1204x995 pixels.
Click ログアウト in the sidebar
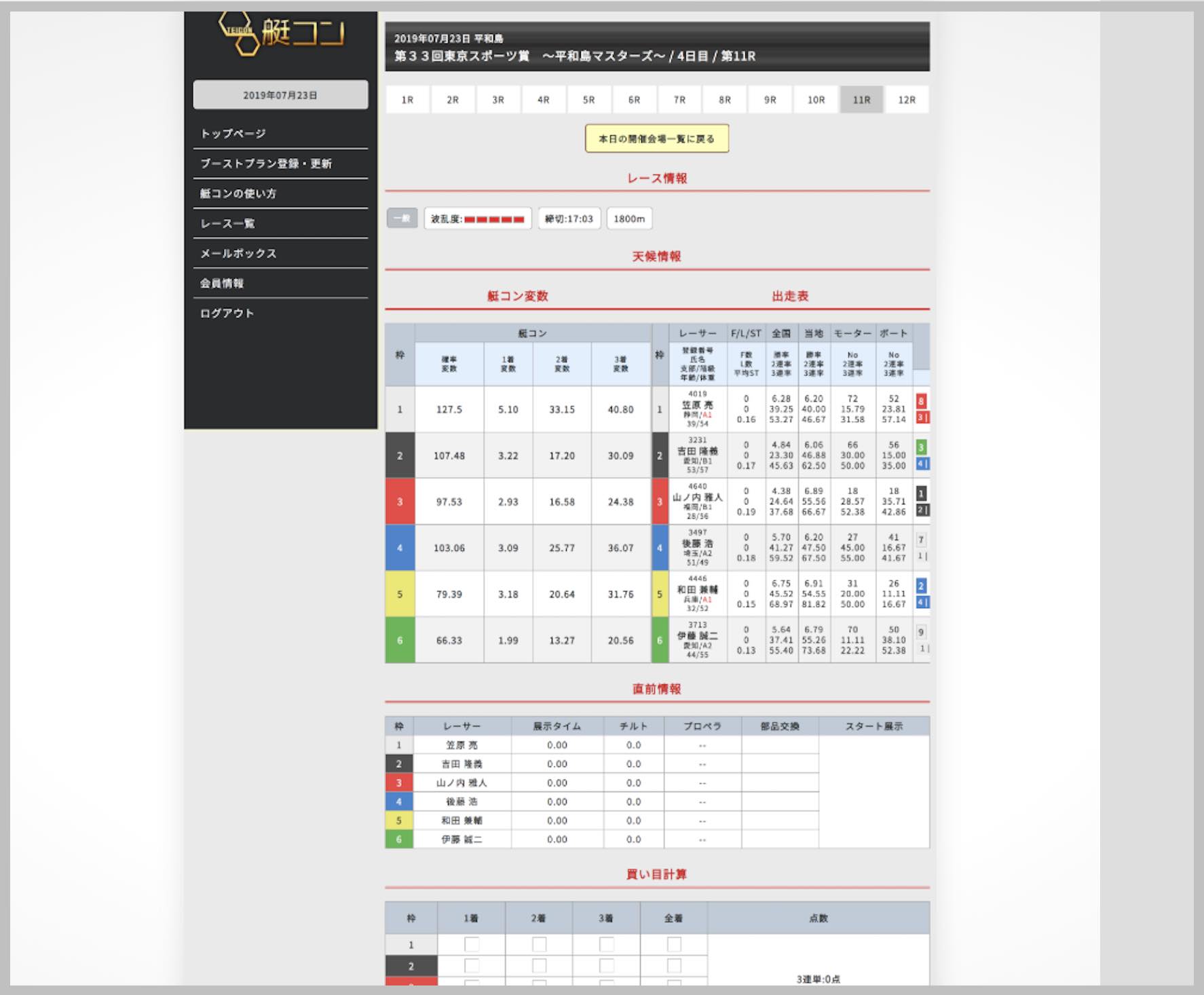point(227,313)
